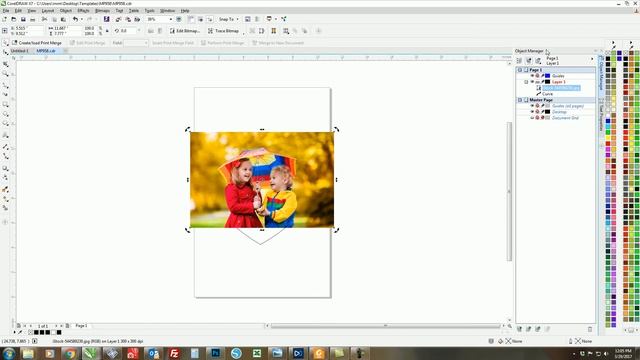The image size is (640, 360).
Task: Click Layer Manager View icon in Object Manager
Action: coord(538,60)
